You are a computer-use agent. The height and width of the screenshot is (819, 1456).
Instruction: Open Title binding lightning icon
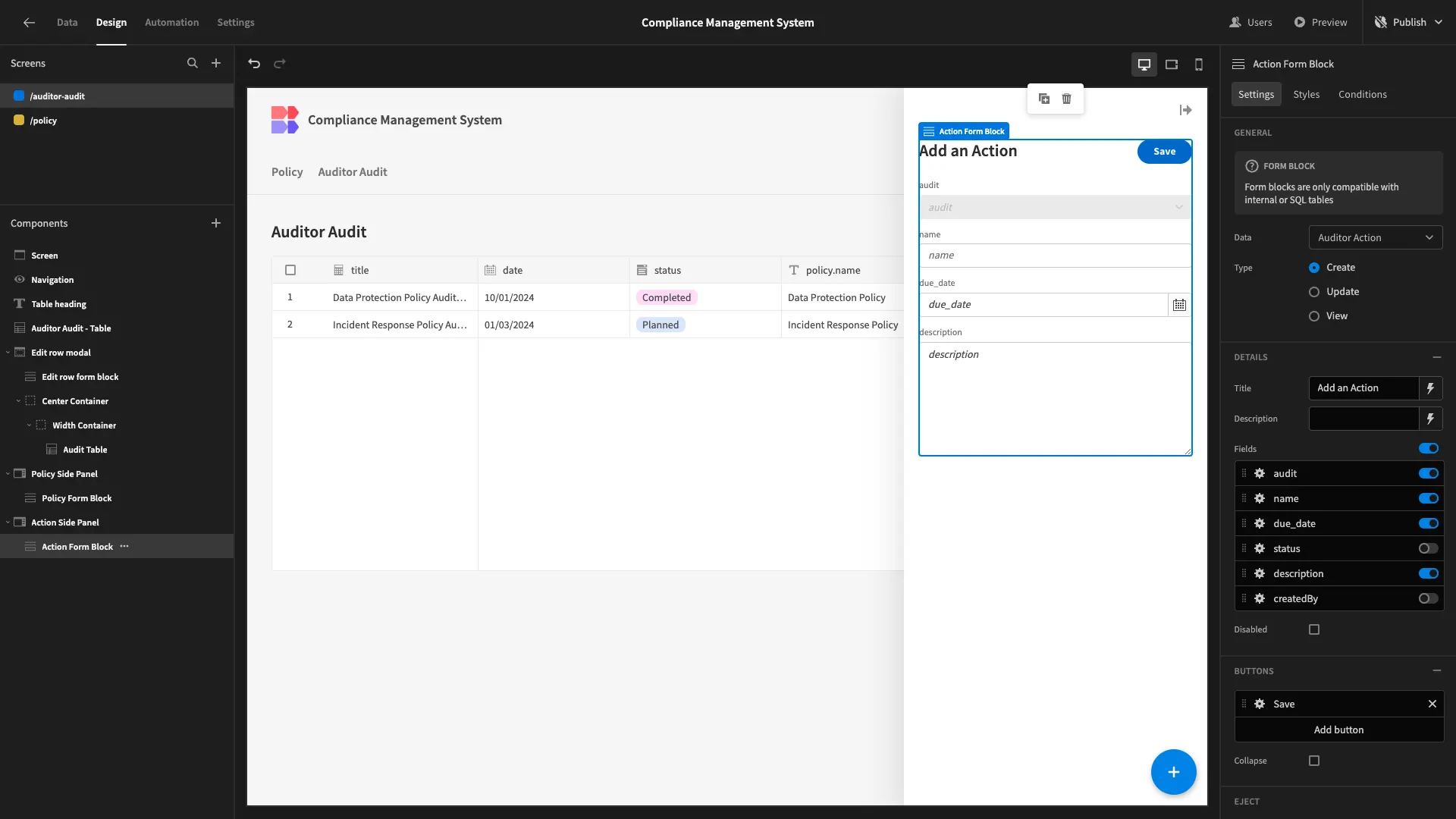click(x=1431, y=388)
